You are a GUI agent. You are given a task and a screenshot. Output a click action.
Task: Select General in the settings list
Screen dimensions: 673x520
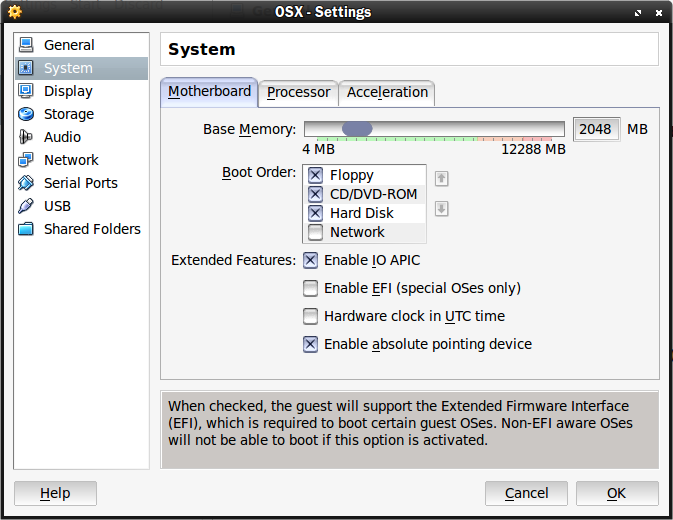82,45
